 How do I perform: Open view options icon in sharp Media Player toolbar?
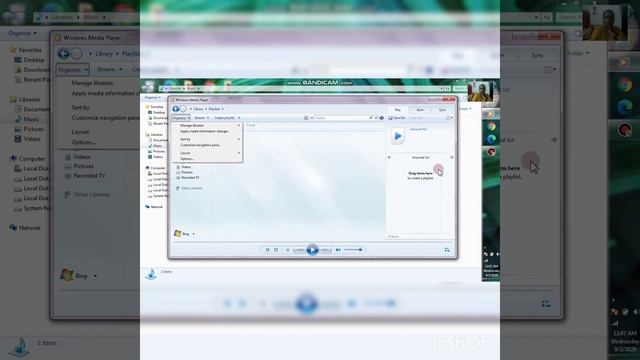tap(306, 118)
